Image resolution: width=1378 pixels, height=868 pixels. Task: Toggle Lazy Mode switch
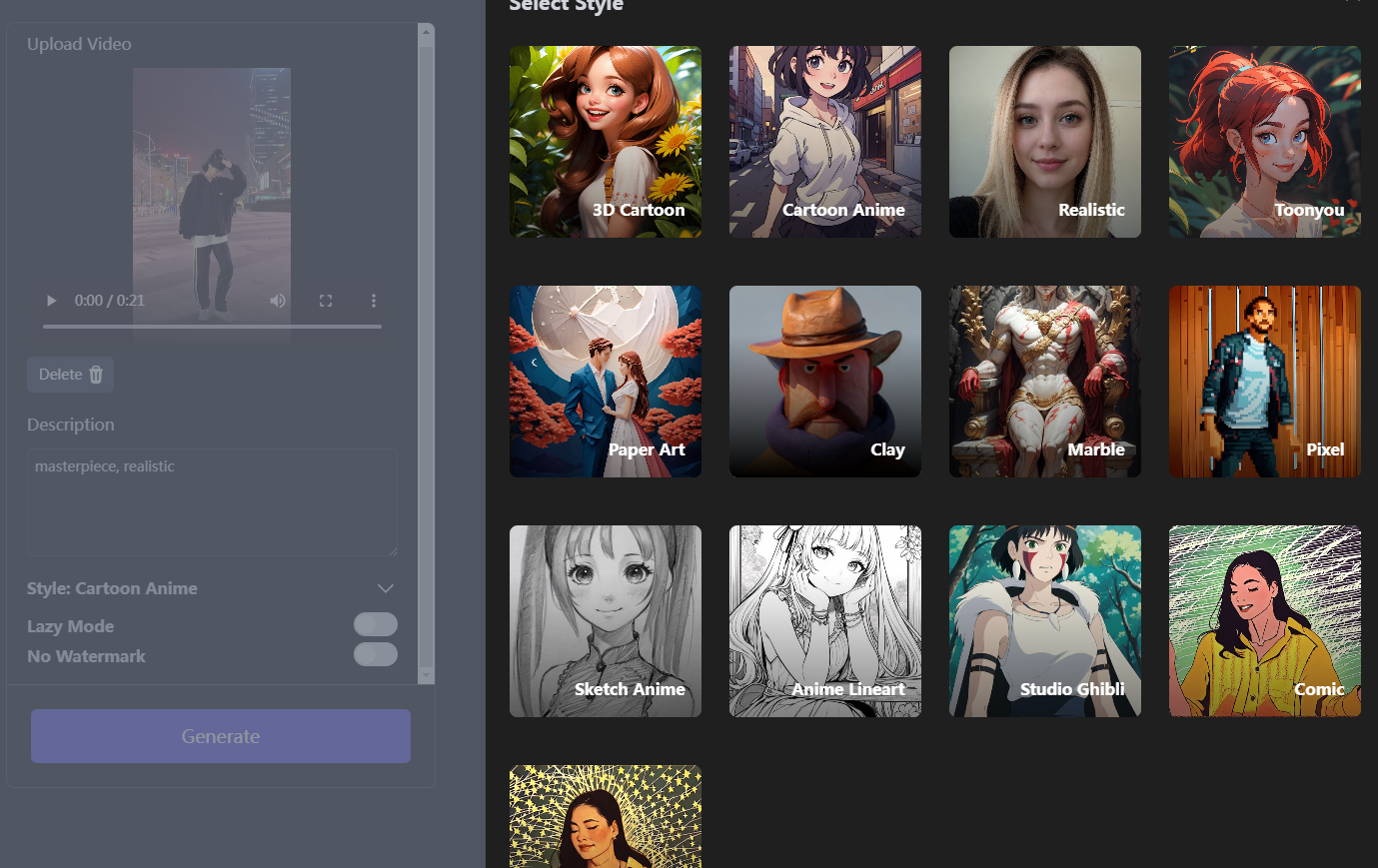pyautogui.click(x=376, y=624)
